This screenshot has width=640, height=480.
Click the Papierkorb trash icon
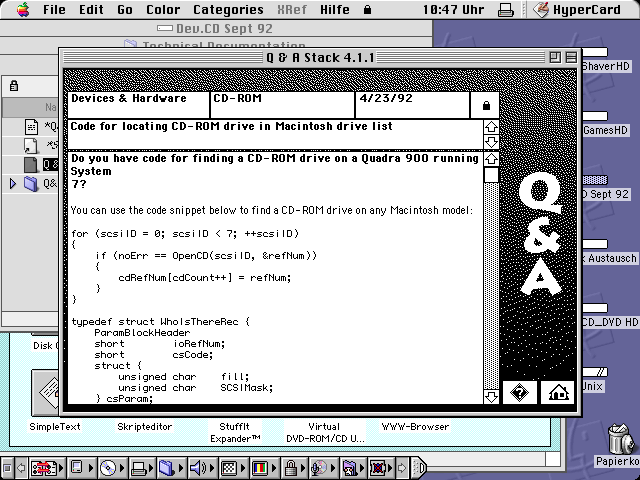(x=620, y=439)
